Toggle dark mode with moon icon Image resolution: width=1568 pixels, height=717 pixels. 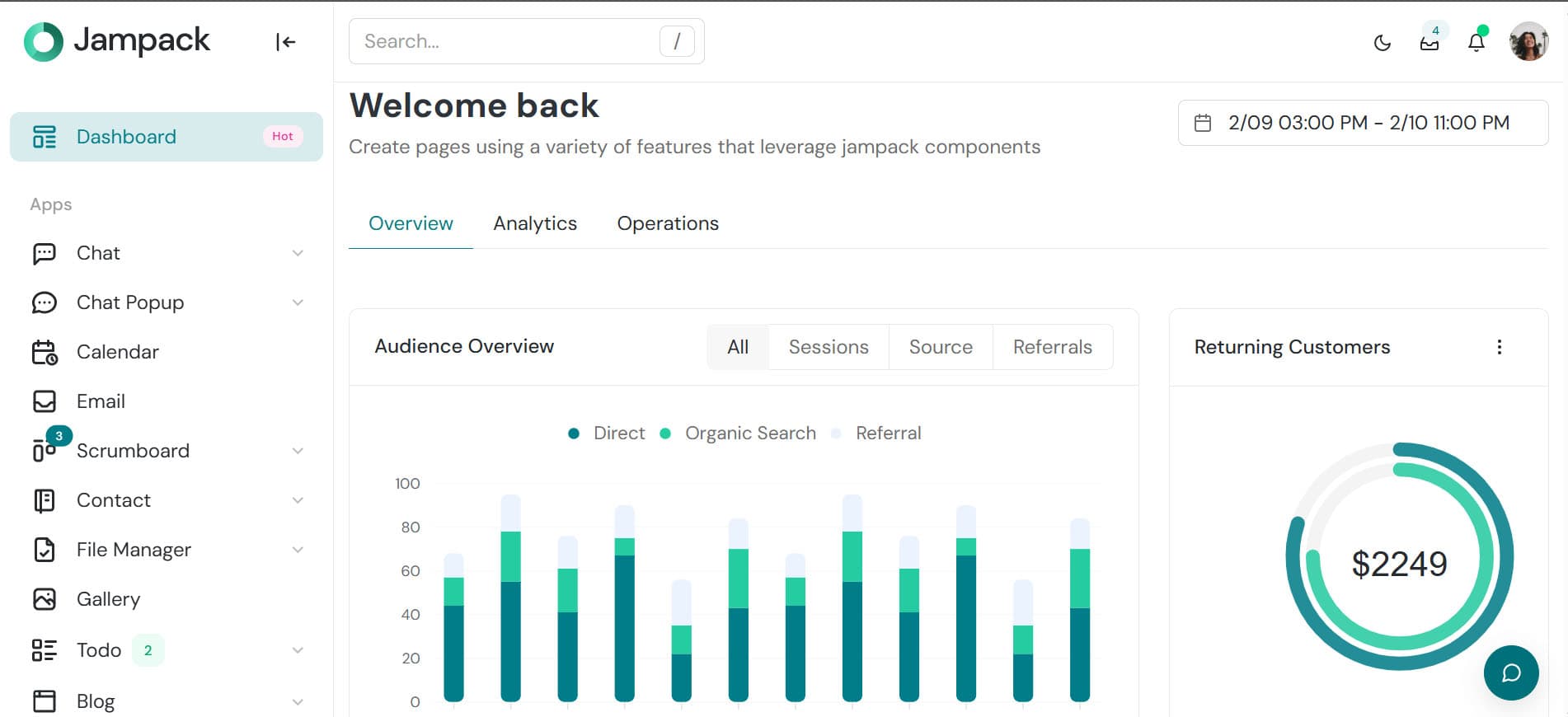[1383, 42]
